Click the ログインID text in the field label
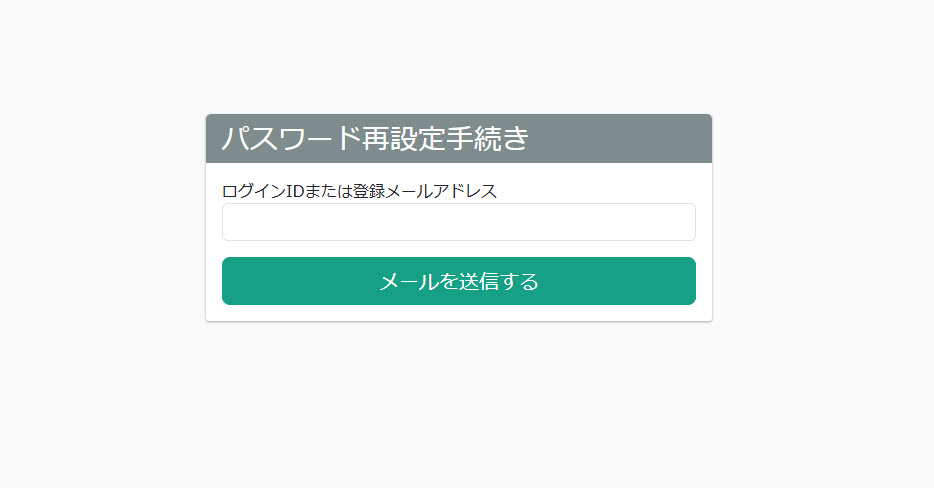The height and width of the screenshot is (488, 934). point(263,191)
